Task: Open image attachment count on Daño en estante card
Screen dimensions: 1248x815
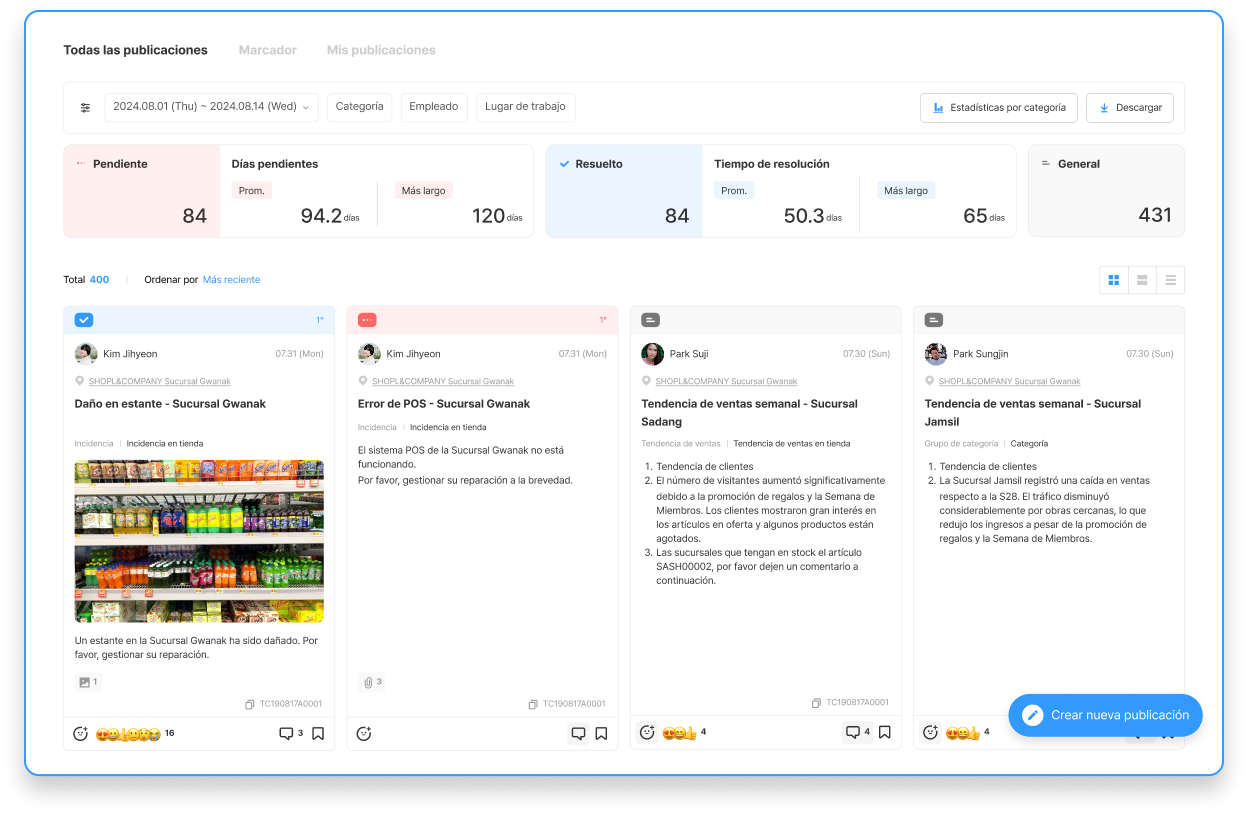Action: [88, 682]
